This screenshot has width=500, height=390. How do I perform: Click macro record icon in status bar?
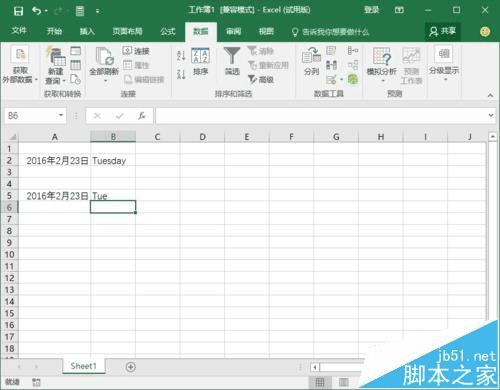(36, 382)
